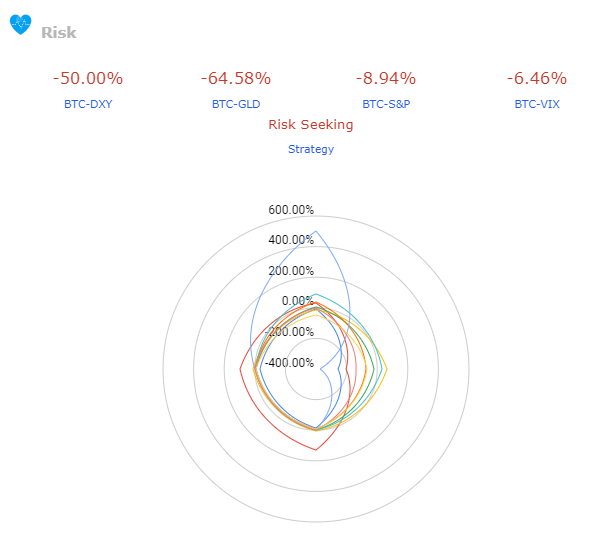
Task: Click the Risk Seeking label
Action: (311, 125)
